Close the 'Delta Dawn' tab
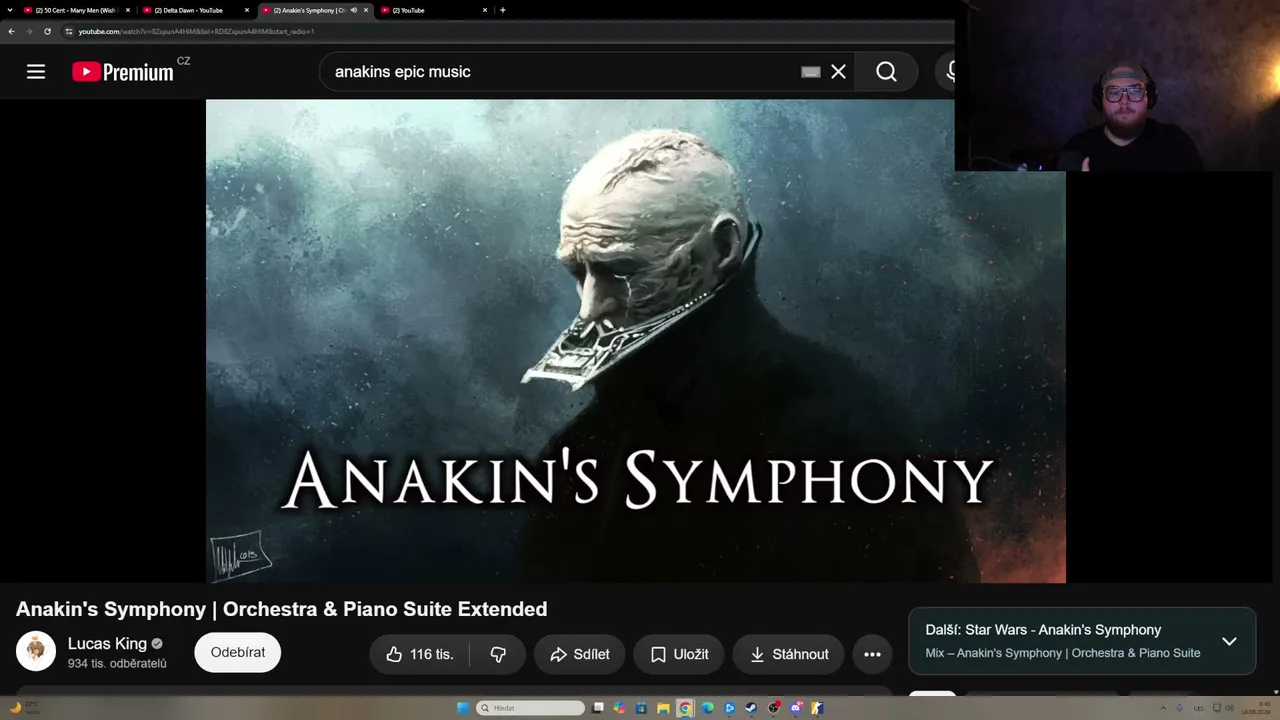 [247, 10]
